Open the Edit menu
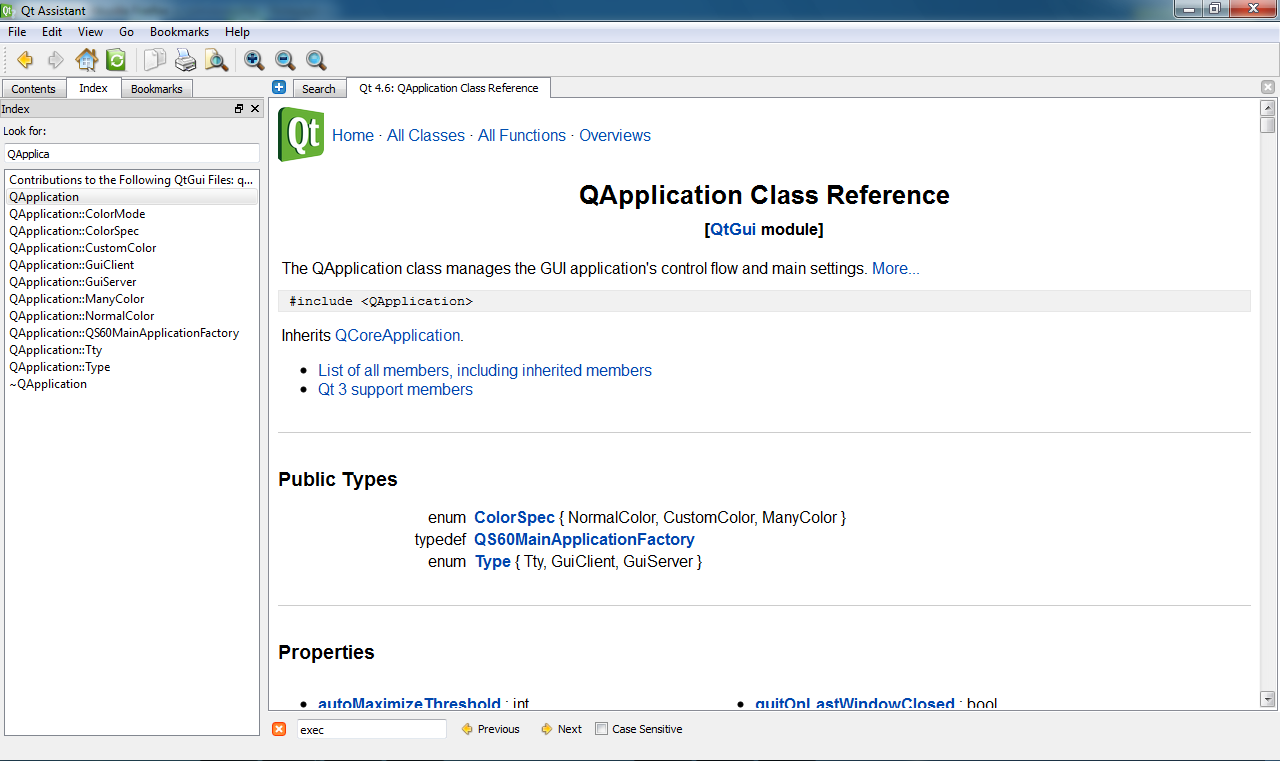1280x761 pixels. pyautogui.click(x=52, y=32)
